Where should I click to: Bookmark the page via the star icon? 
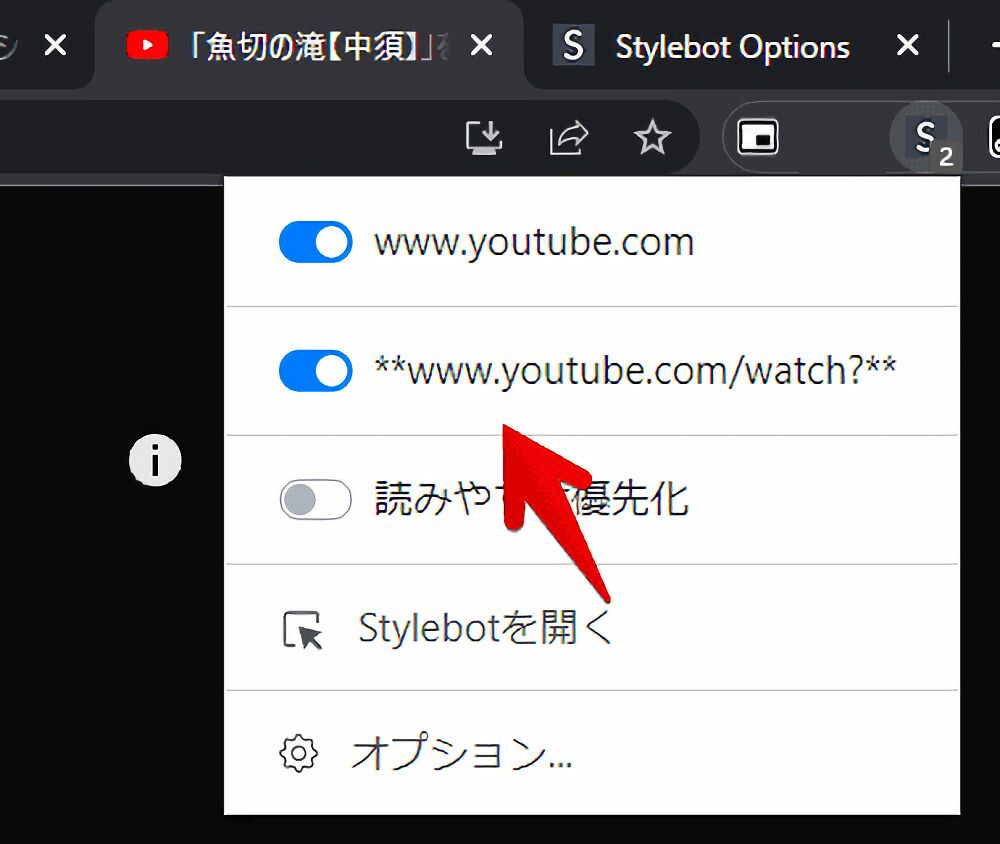pyautogui.click(x=652, y=138)
